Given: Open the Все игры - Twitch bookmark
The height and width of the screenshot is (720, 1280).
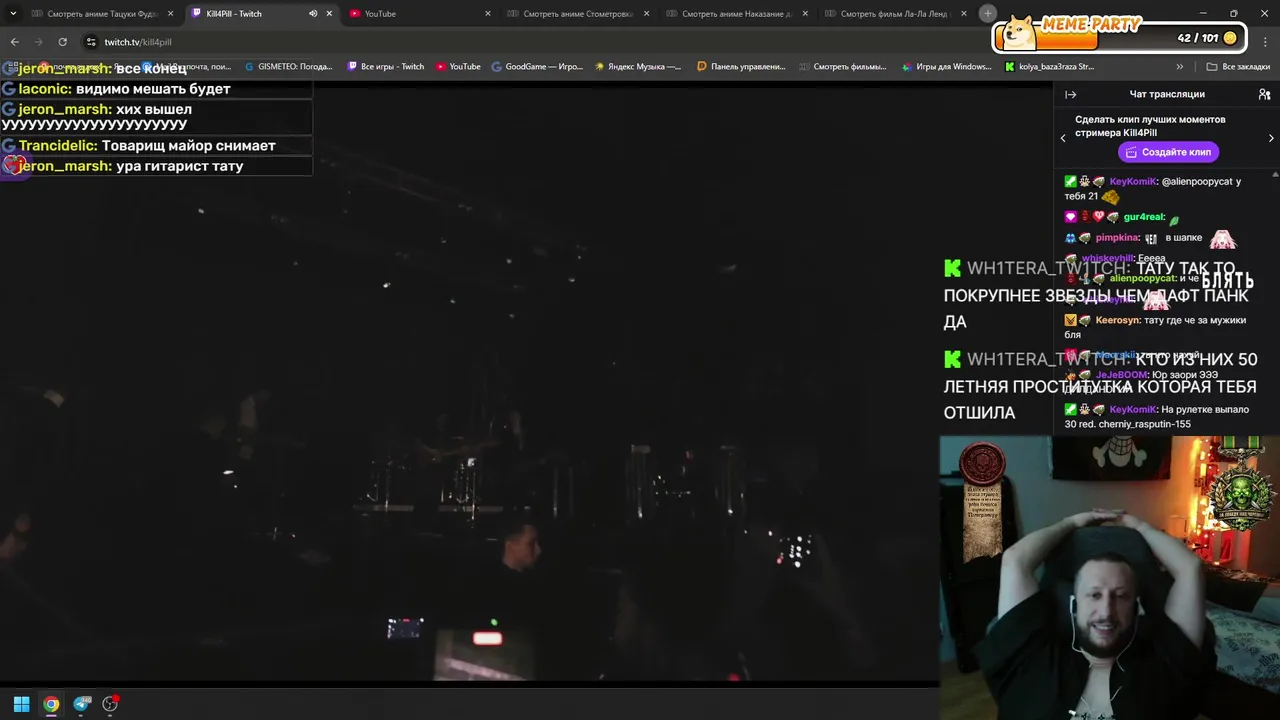Looking at the screenshot, I should point(385,67).
